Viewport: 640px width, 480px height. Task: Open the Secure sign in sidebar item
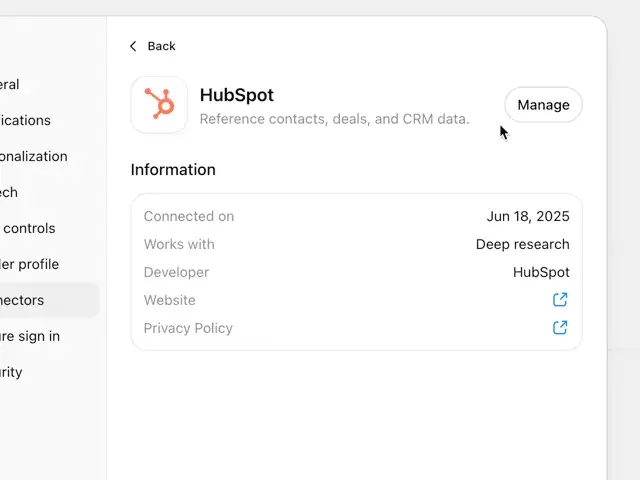click(x=30, y=336)
